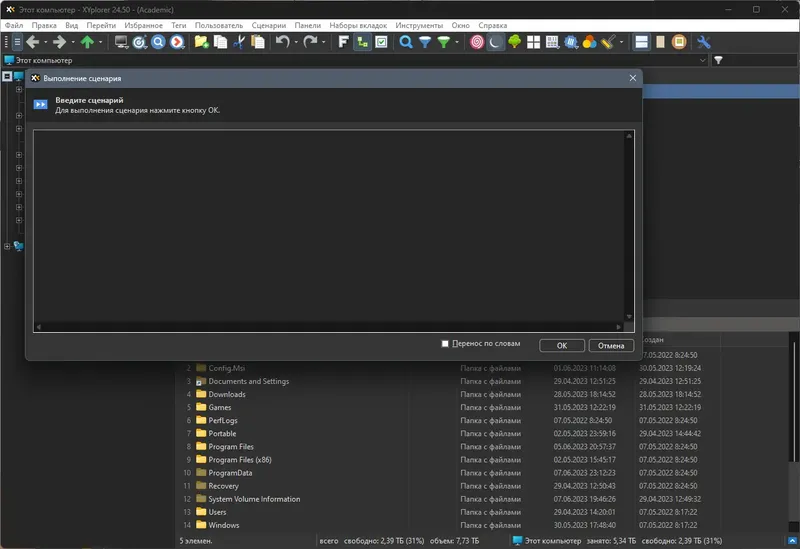Open Configuration with wrench icon

pyautogui.click(x=704, y=42)
